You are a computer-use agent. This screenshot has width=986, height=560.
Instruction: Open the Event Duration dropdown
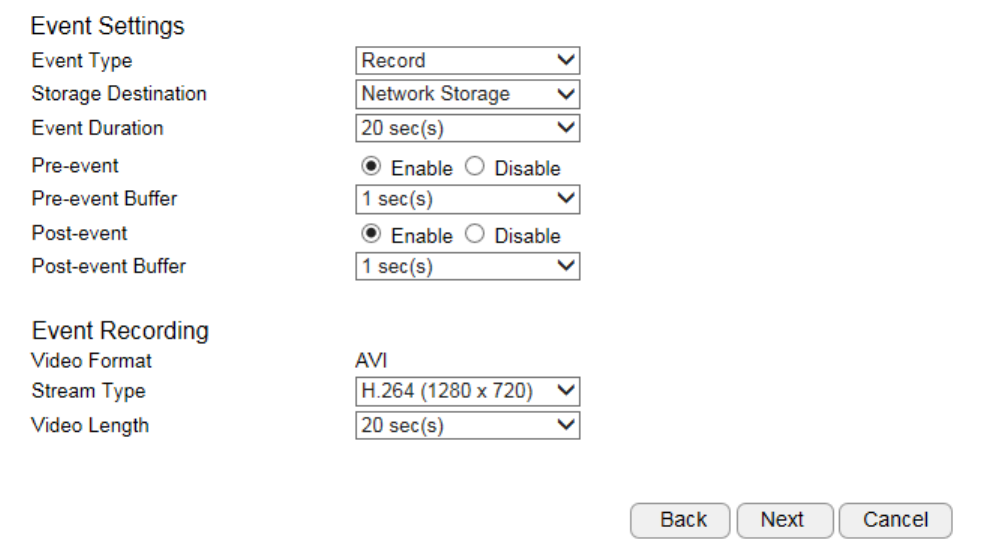pos(467,128)
